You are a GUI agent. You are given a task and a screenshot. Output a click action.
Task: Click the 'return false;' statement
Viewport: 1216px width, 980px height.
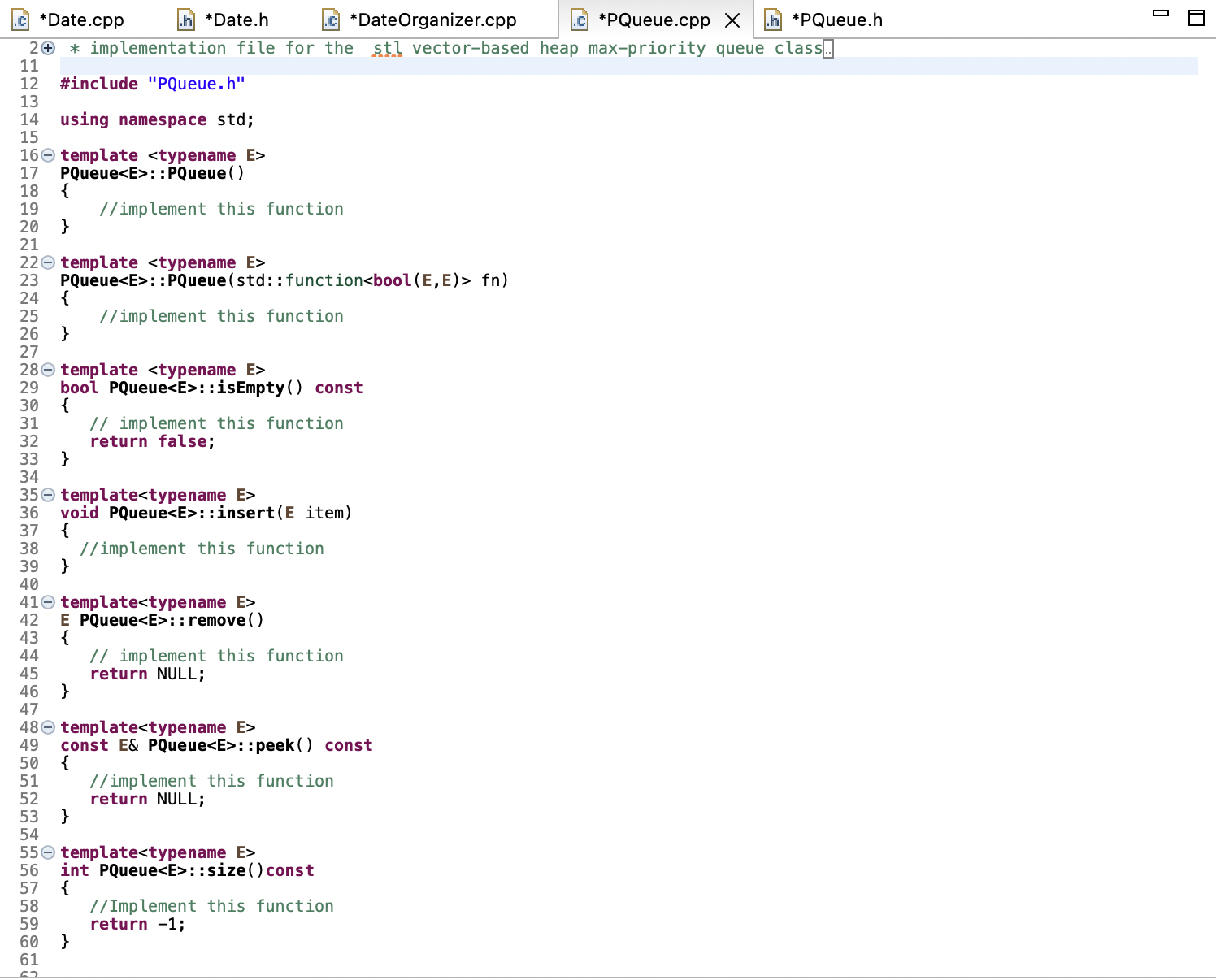152,441
